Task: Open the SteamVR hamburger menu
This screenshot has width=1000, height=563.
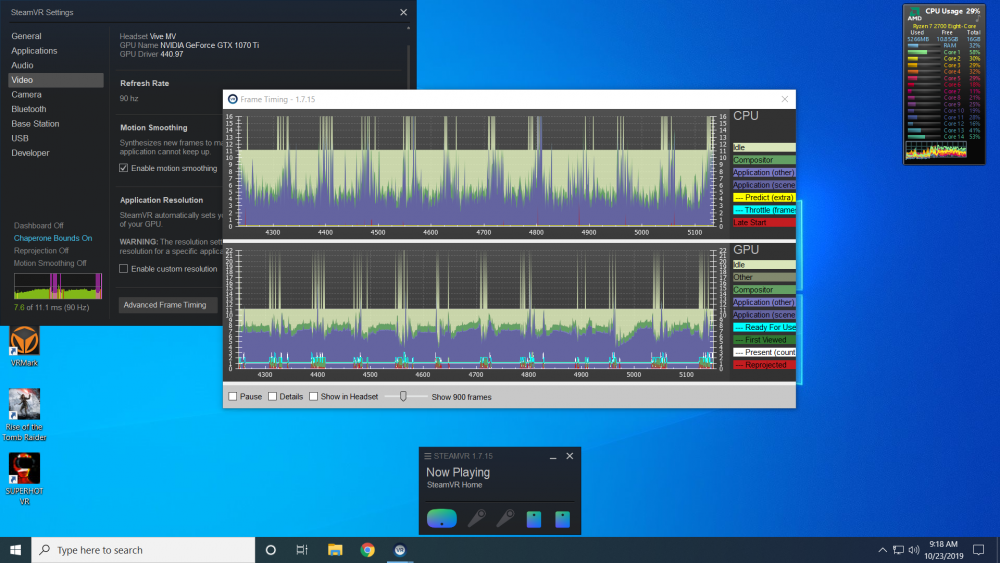Action: [428, 457]
